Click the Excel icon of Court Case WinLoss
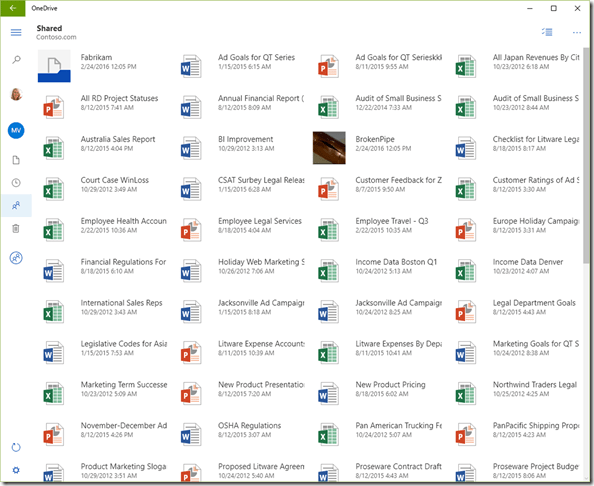Screen dimensions: 594x486 point(53,189)
